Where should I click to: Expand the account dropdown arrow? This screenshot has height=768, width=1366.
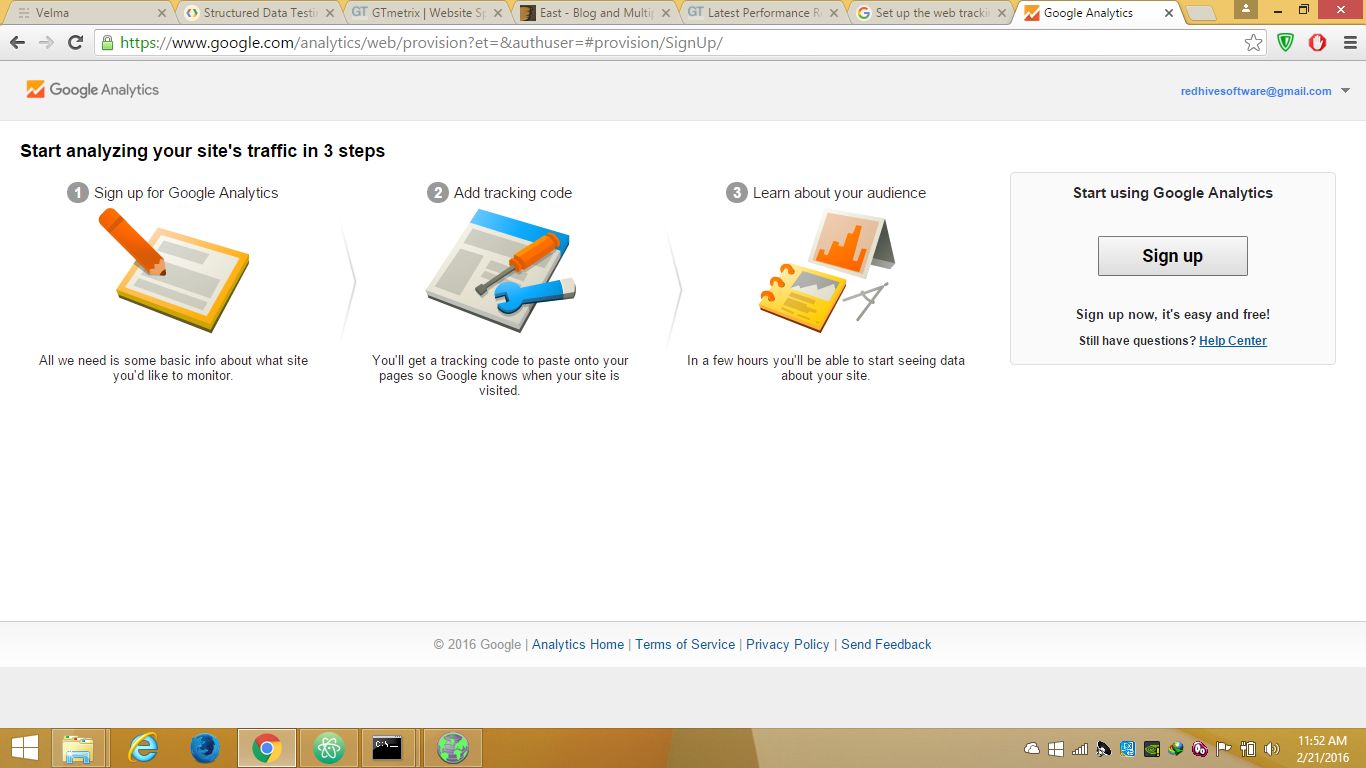pos(1345,91)
